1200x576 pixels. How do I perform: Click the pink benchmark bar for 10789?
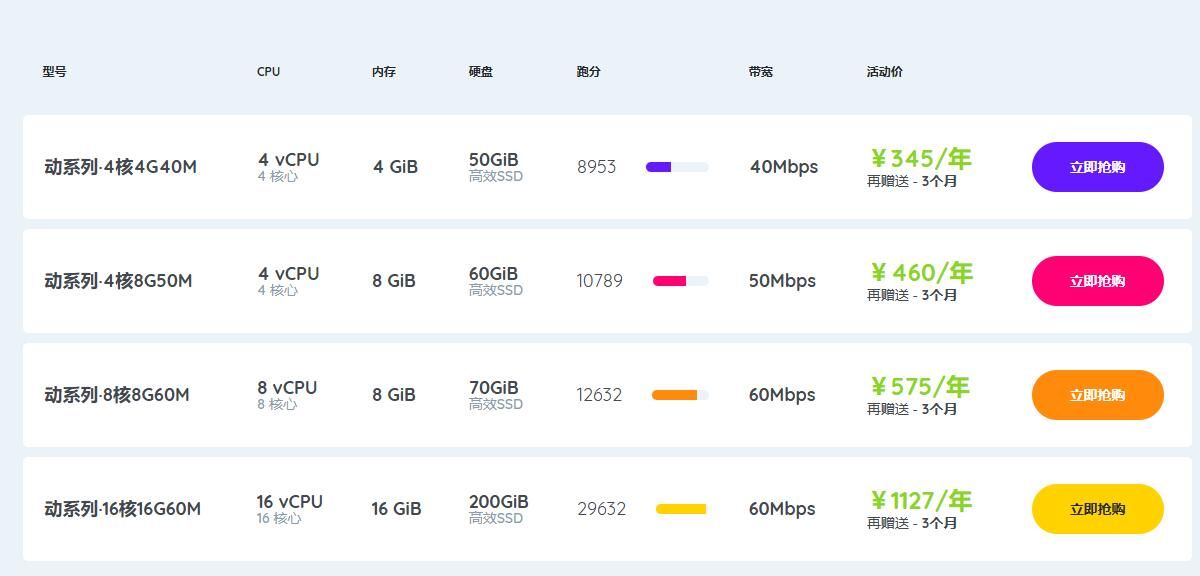click(680, 281)
